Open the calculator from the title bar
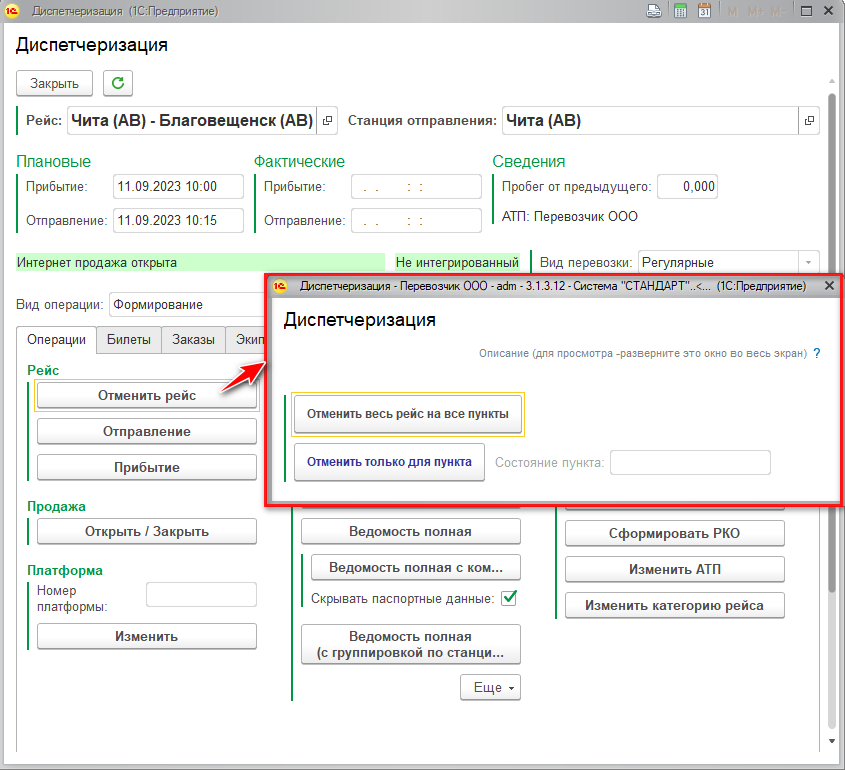This screenshot has width=845, height=770. 680,11
